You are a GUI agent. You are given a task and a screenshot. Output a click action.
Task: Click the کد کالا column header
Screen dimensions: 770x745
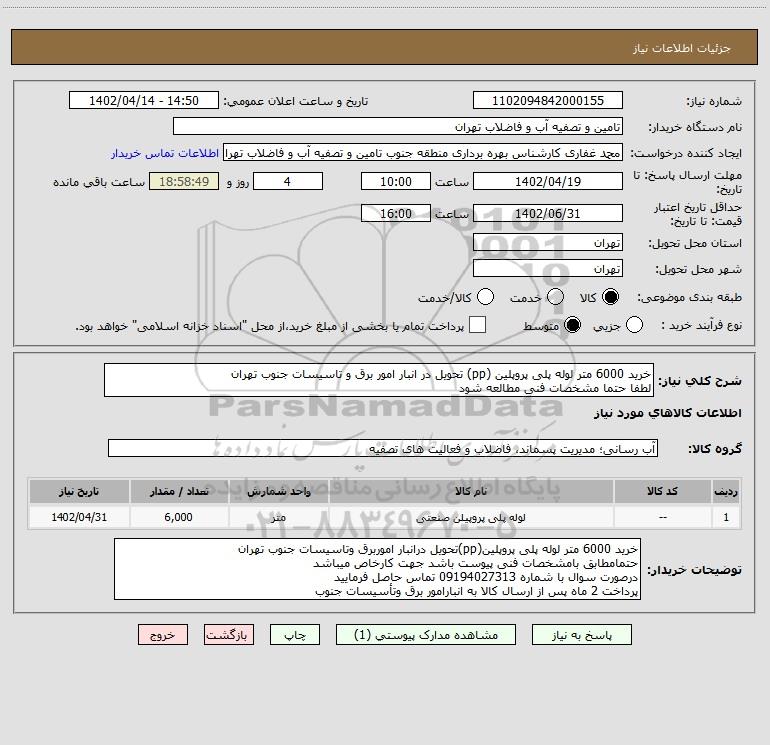pos(662,491)
